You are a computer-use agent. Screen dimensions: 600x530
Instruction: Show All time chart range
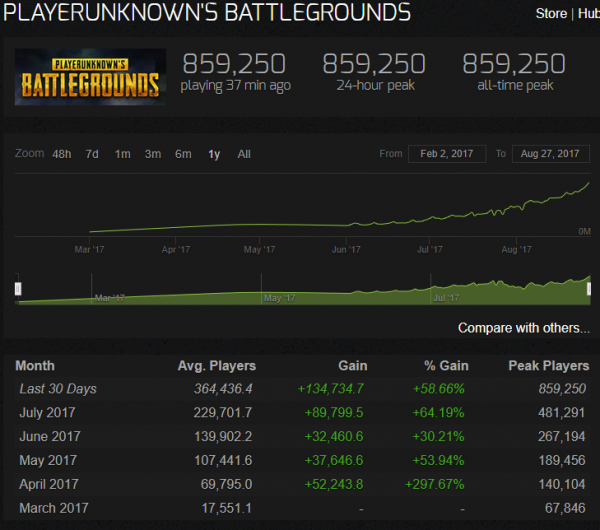(x=244, y=154)
